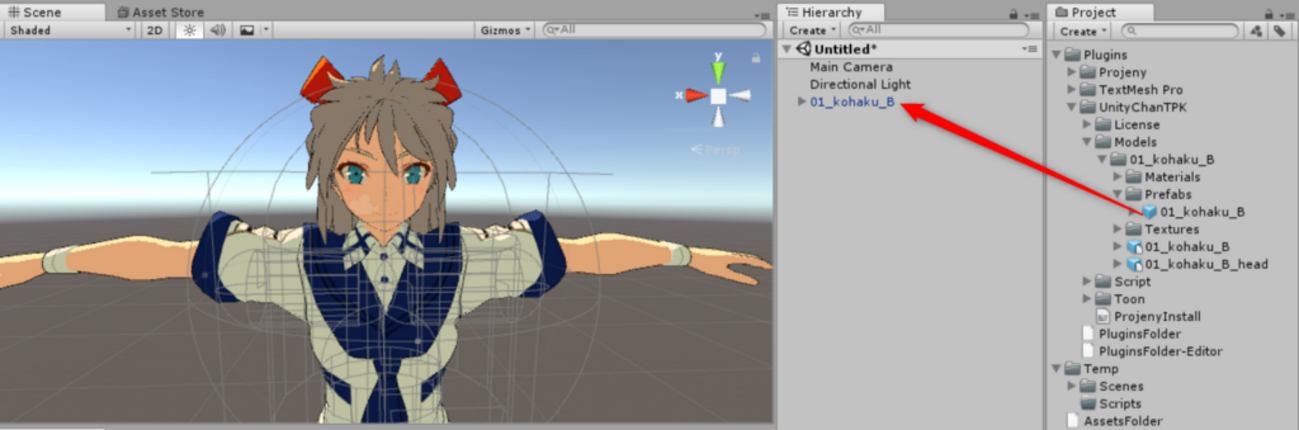Click the Unity scene icon beside Untitled
1299x430 pixels.
click(x=803, y=49)
